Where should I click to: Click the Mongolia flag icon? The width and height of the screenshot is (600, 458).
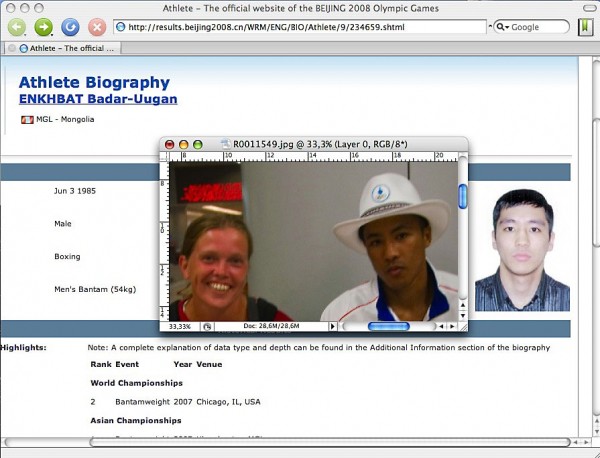coord(27,120)
